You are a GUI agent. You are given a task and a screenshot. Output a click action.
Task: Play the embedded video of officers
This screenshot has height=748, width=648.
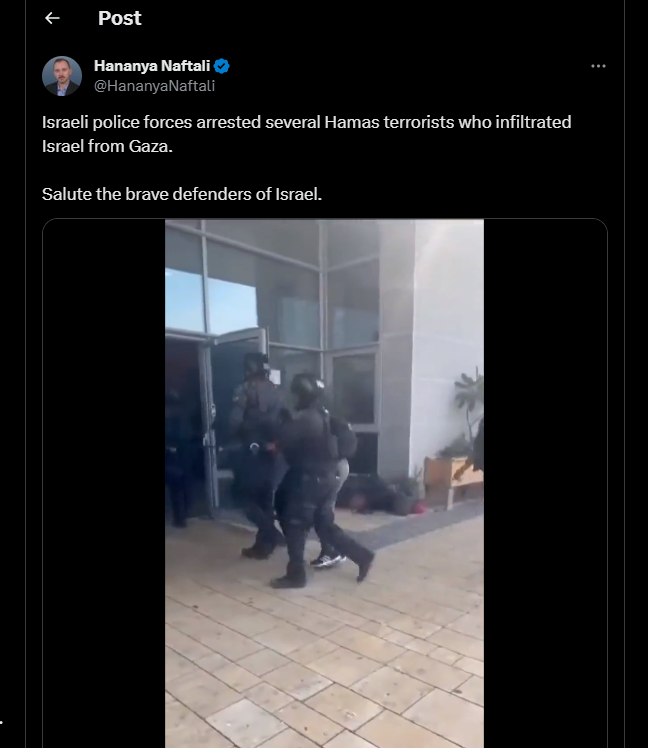pos(324,483)
